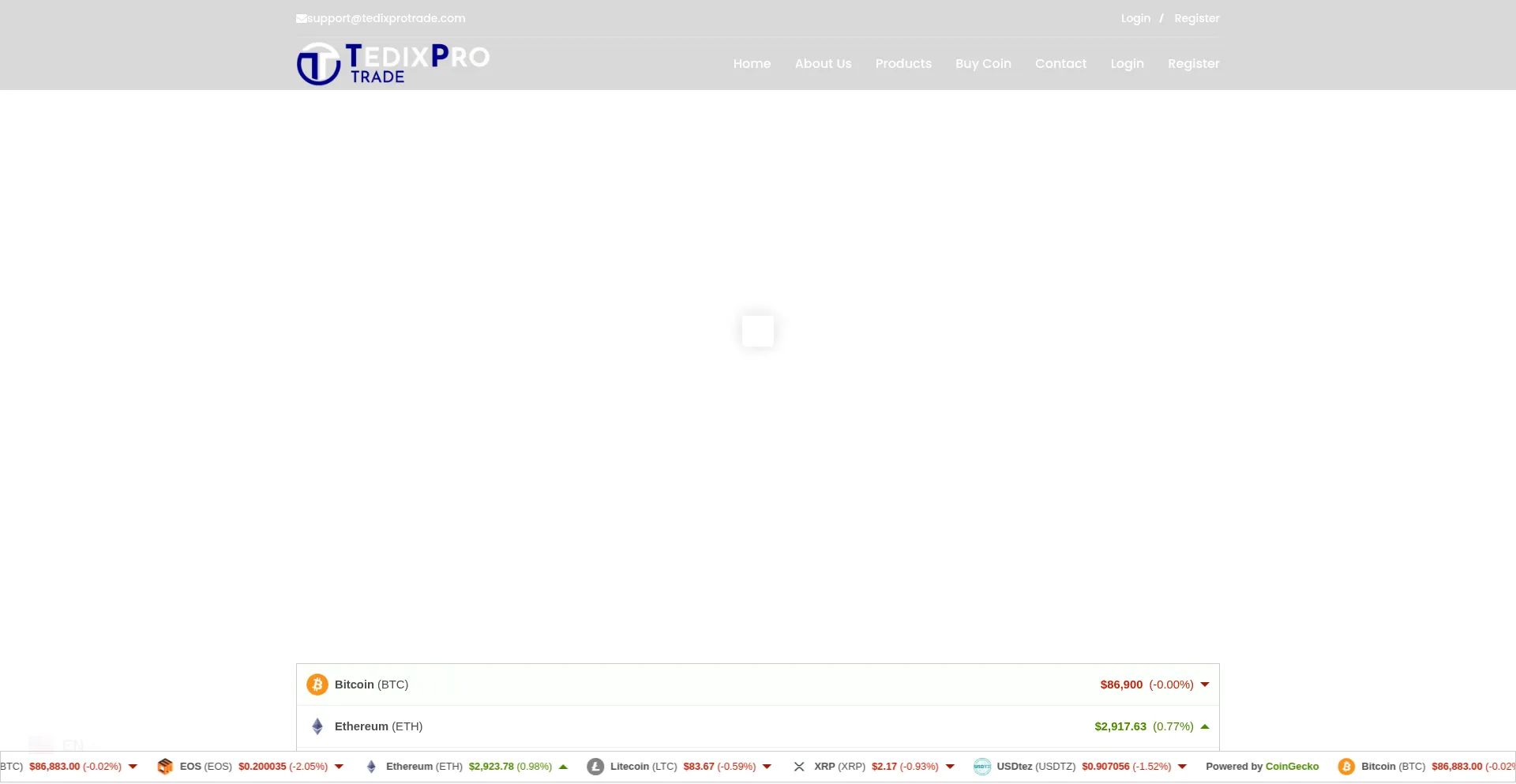Image resolution: width=1516 pixels, height=784 pixels.
Task: Click the Bitcoin icon in the price list
Action: coord(317,685)
